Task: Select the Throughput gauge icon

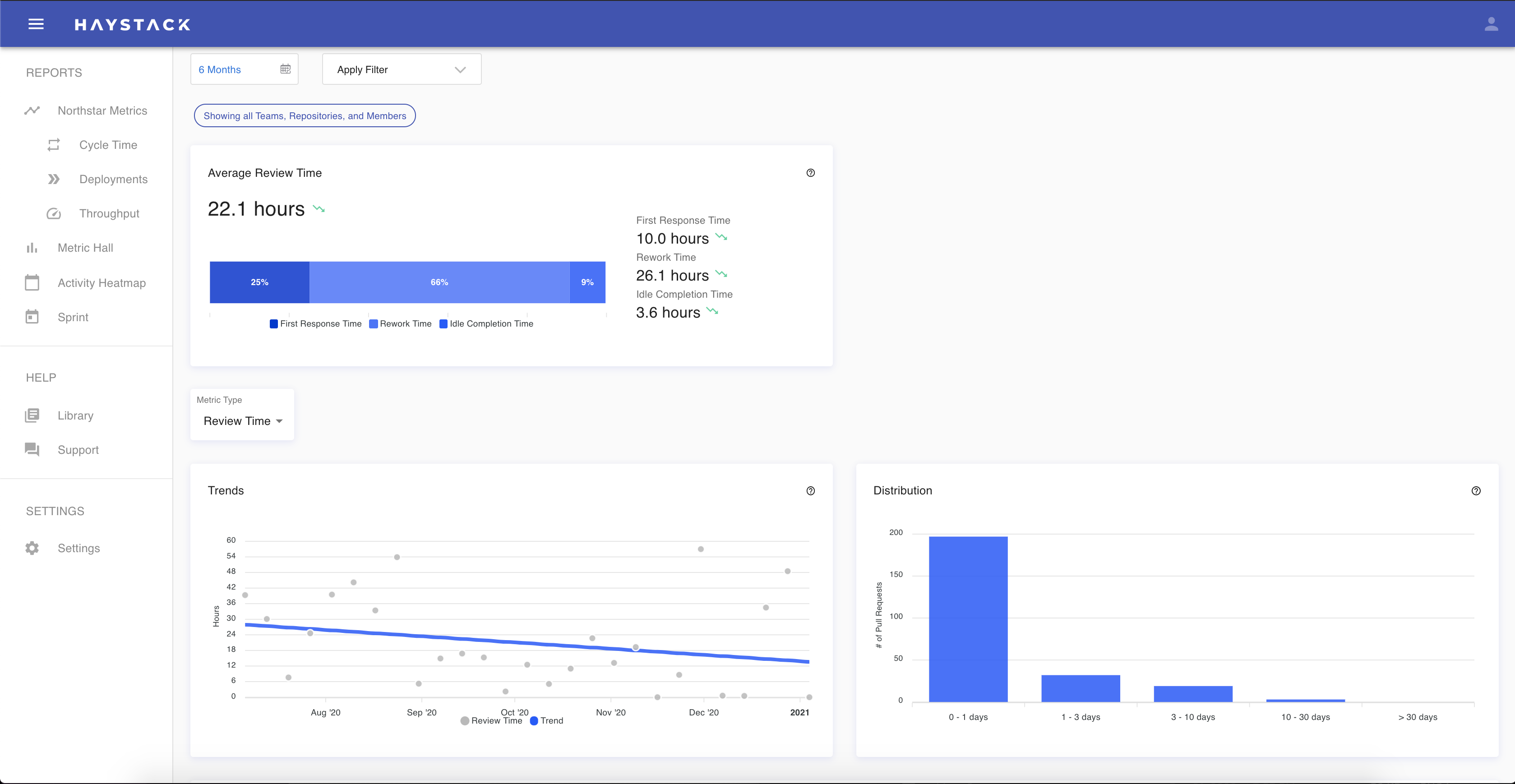Action: click(x=54, y=213)
